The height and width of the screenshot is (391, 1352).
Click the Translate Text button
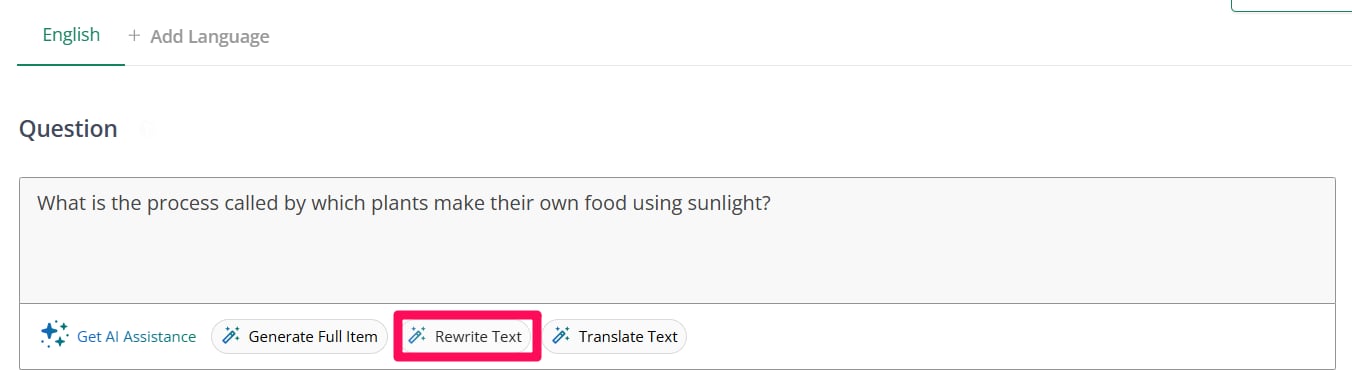(x=615, y=336)
